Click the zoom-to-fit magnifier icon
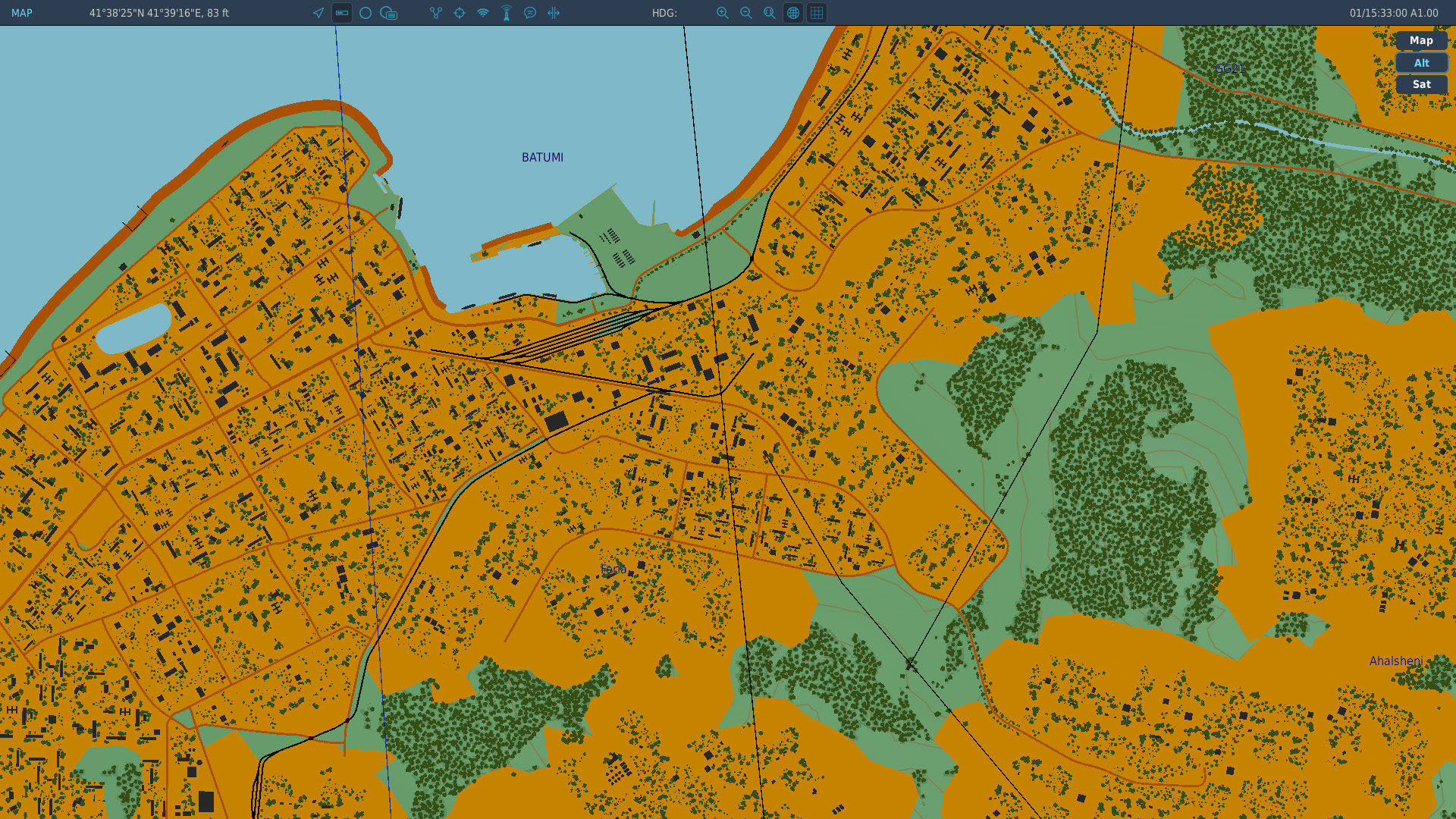 [x=770, y=13]
